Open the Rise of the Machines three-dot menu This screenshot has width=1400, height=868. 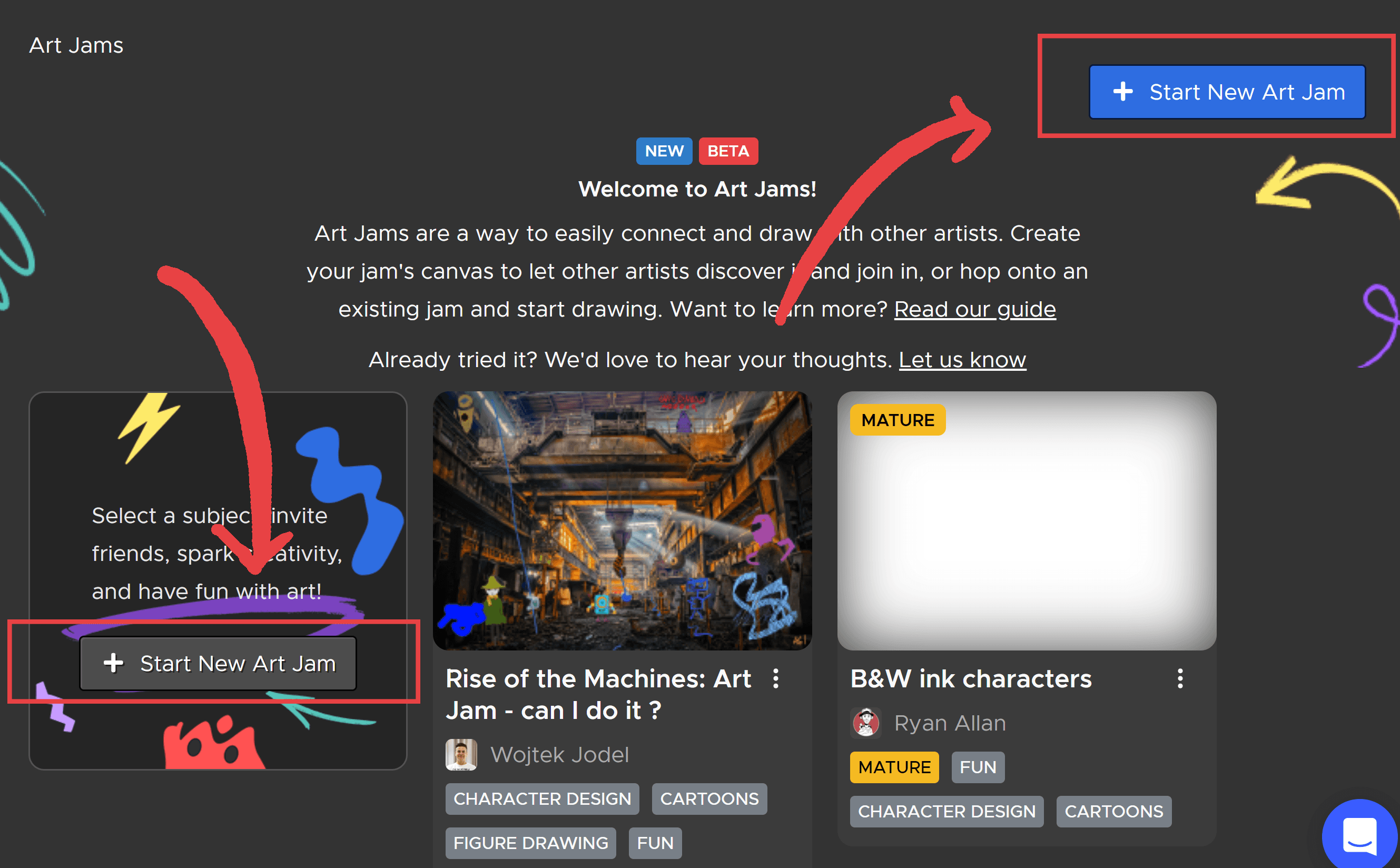pyautogui.click(x=775, y=678)
